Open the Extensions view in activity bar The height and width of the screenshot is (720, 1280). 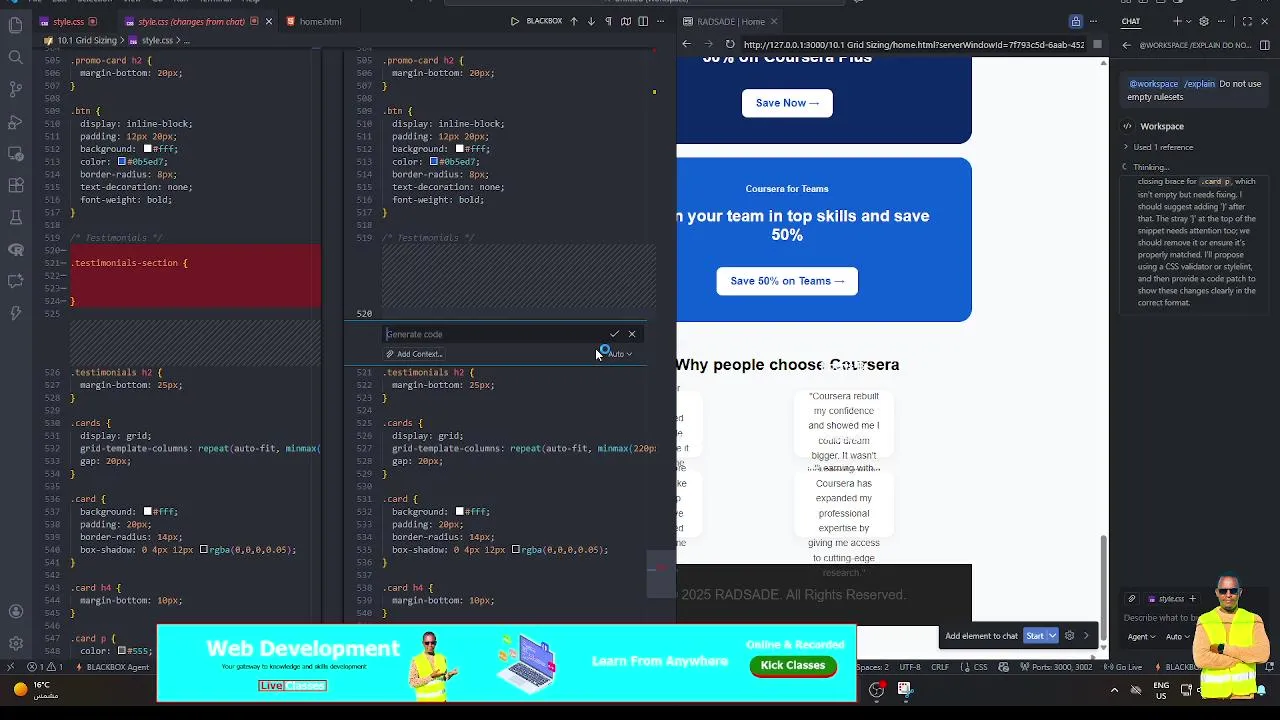click(x=15, y=185)
